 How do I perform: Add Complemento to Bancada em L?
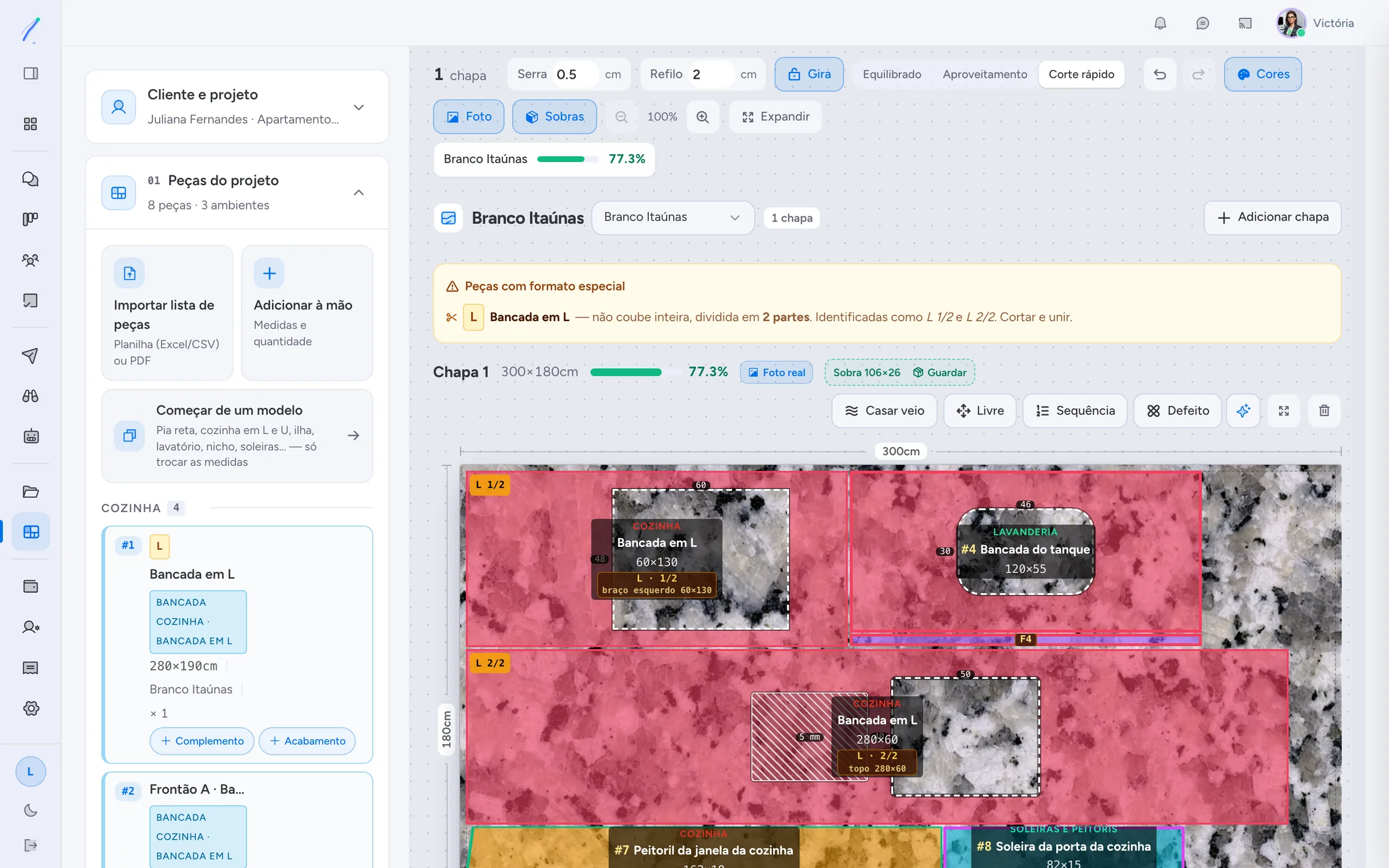coord(201,741)
